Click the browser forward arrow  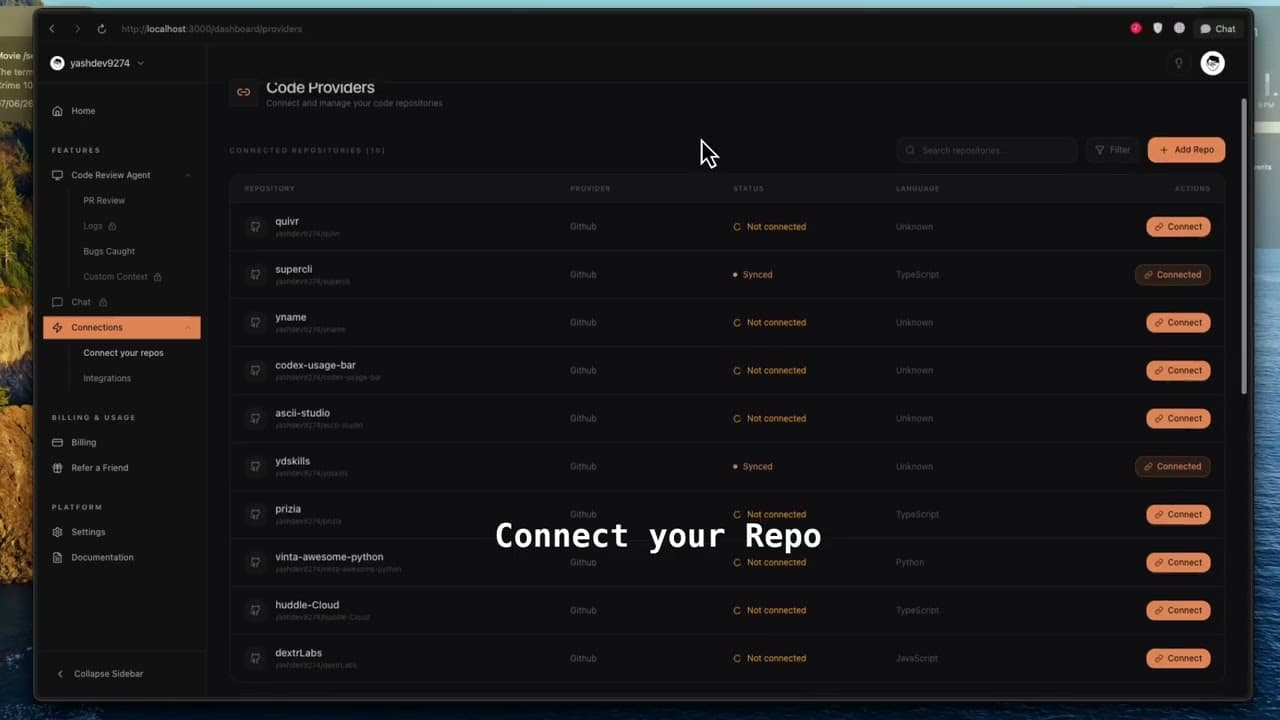pyautogui.click(x=77, y=29)
